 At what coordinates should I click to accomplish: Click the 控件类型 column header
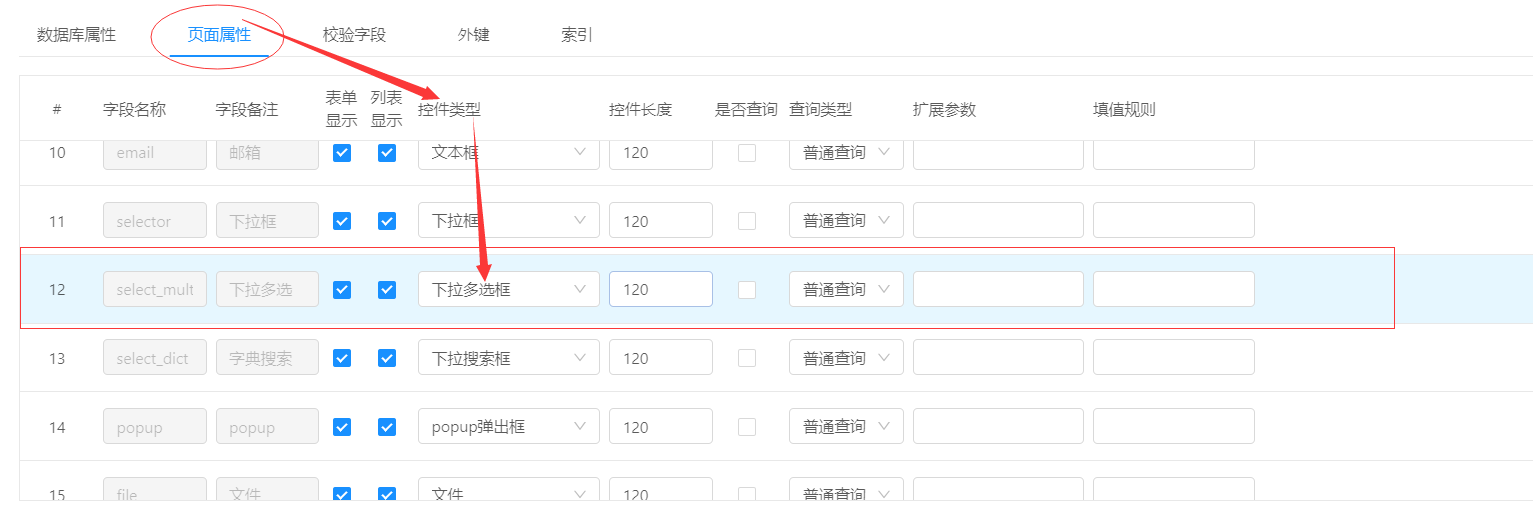[449, 109]
